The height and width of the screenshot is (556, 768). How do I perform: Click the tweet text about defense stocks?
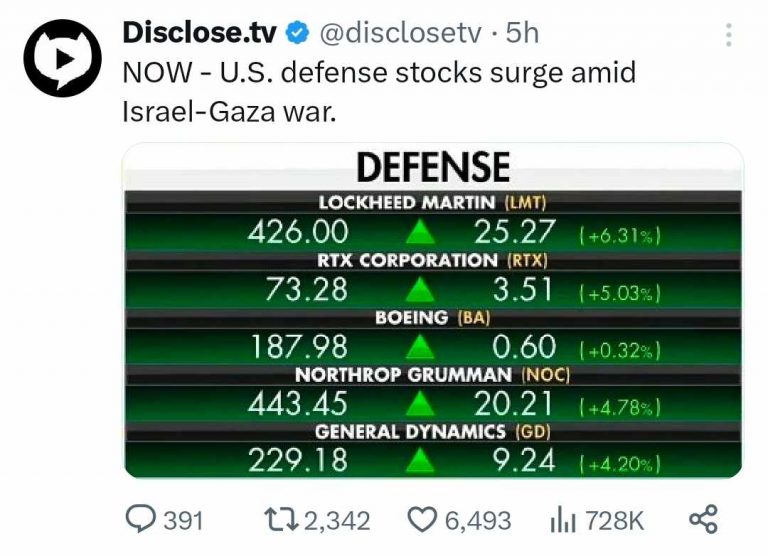click(x=378, y=92)
